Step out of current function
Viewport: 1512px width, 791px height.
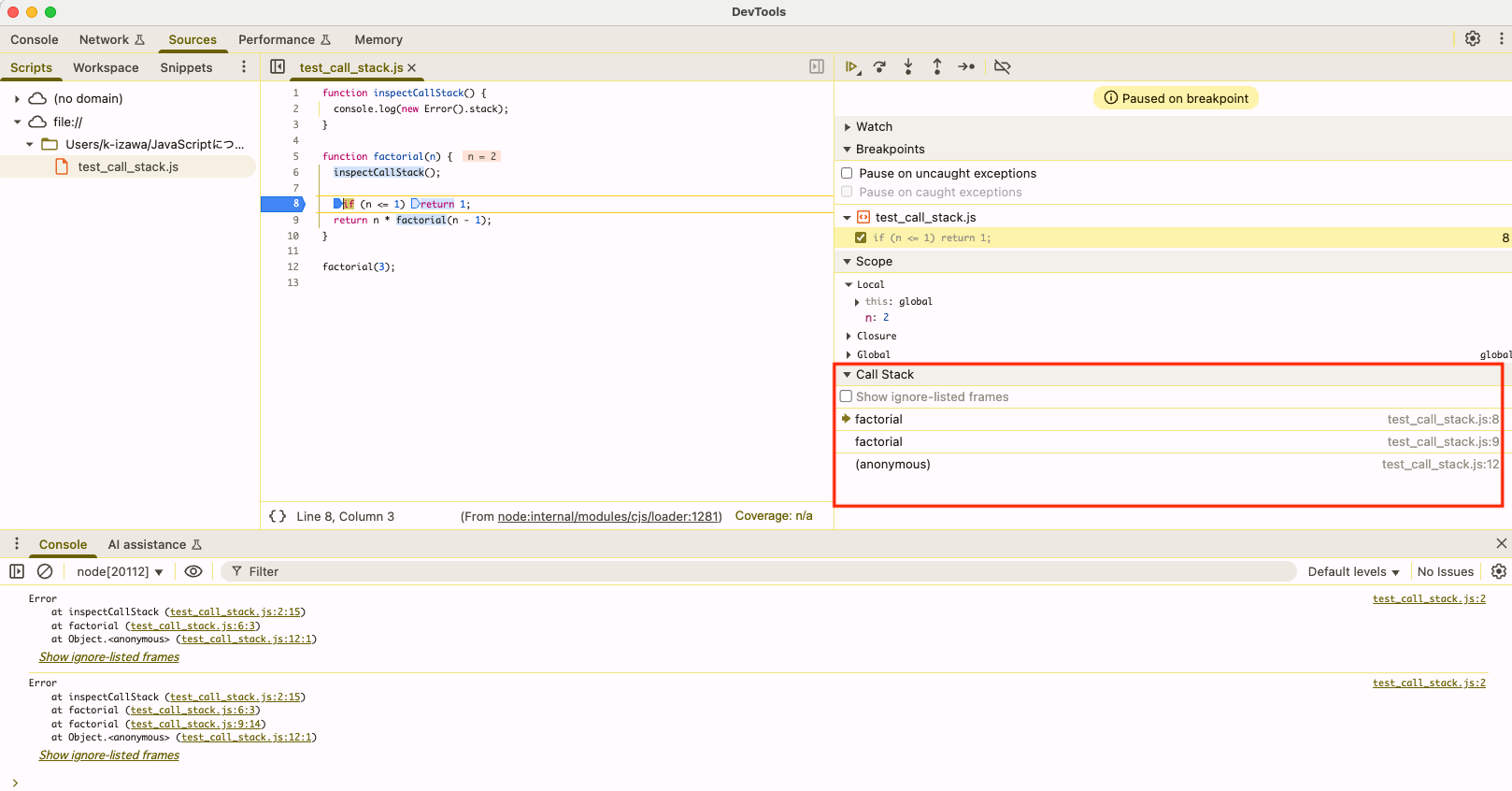pos(937,66)
